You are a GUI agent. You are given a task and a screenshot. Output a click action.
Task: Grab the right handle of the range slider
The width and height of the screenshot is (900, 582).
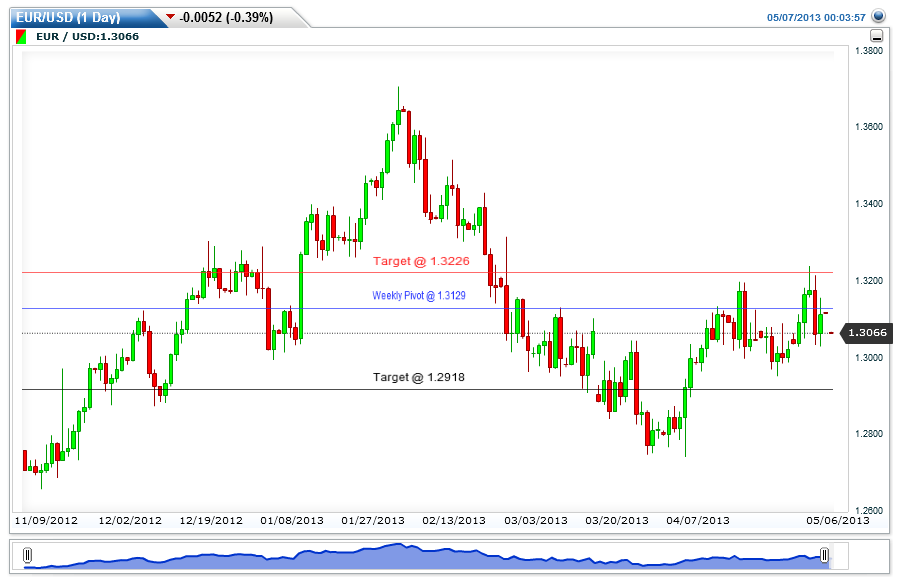824,555
